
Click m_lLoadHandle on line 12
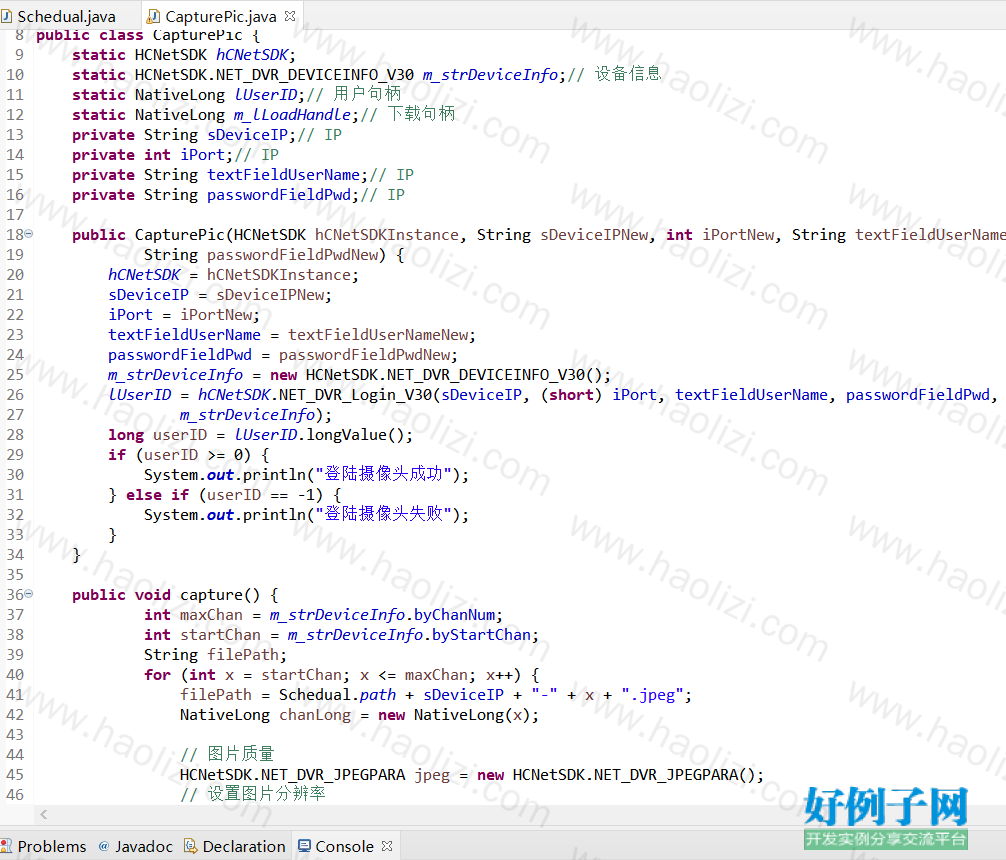(292, 114)
